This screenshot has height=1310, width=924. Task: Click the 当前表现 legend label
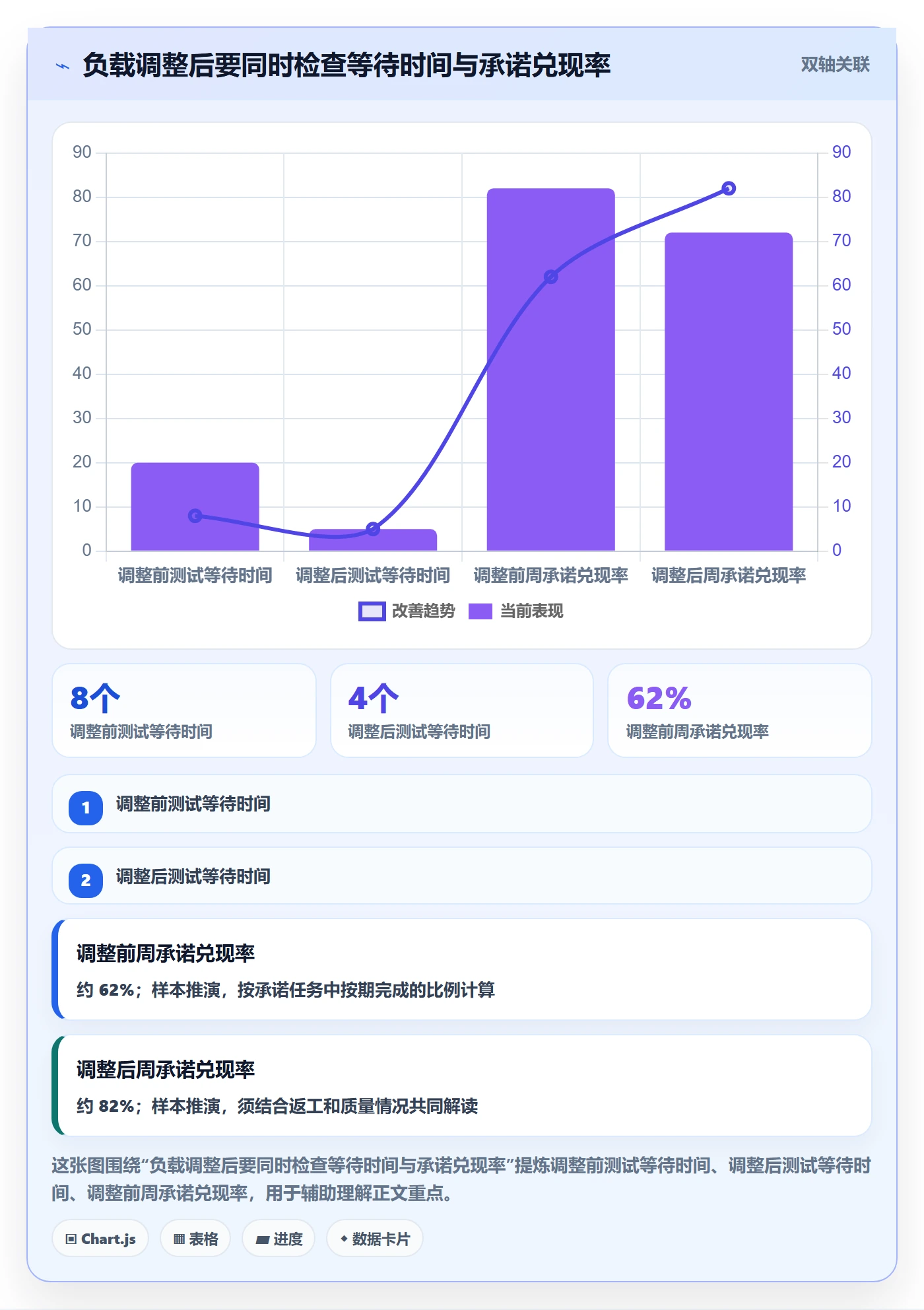[x=532, y=611]
